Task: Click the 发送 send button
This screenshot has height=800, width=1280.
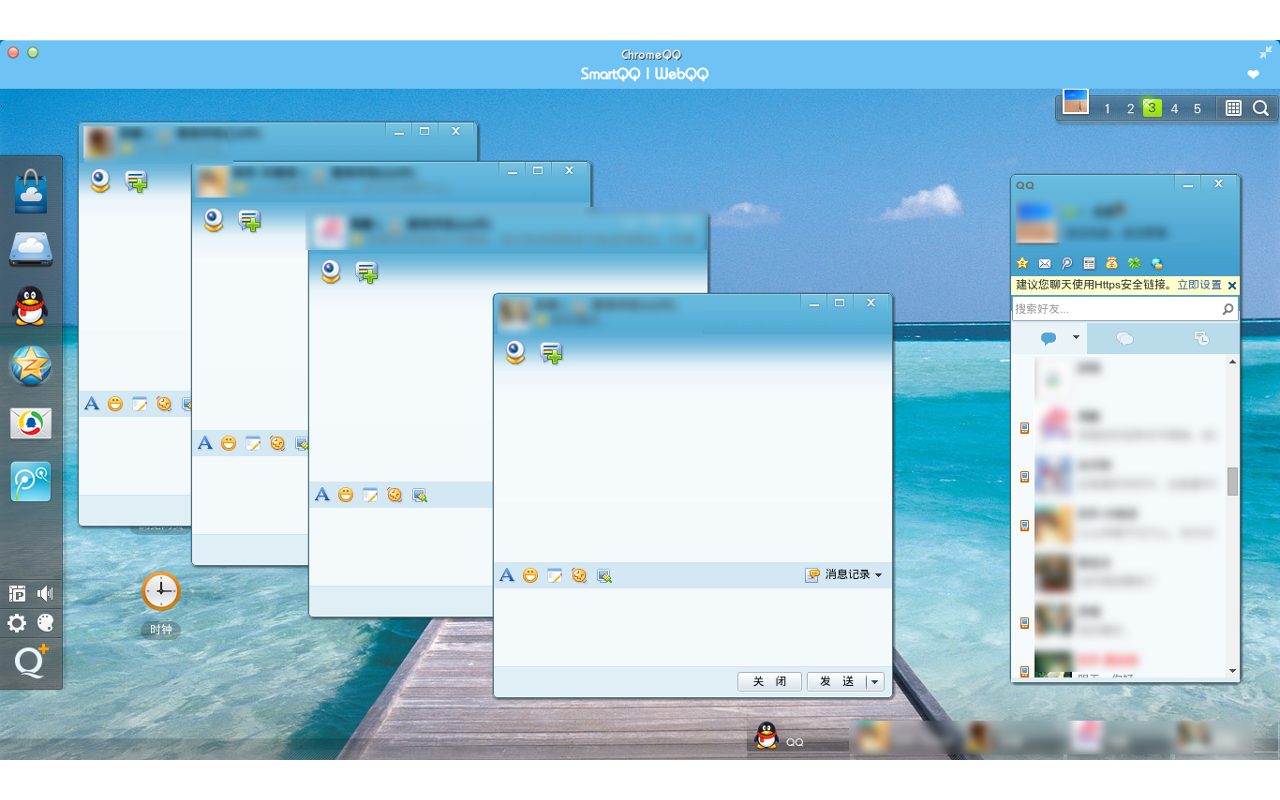Action: [837, 681]
